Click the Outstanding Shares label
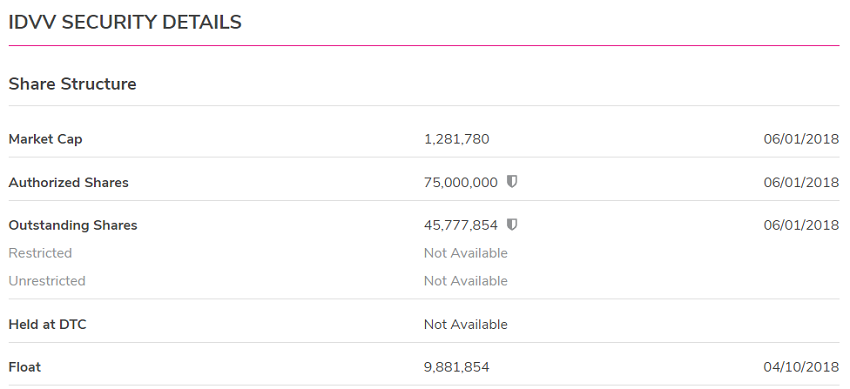850x389 pixels. click(73, 225)
